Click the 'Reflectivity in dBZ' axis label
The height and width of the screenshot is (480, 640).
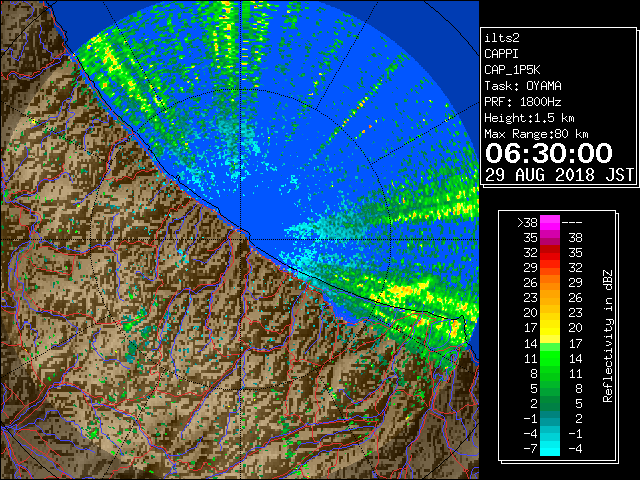point(608,336)
